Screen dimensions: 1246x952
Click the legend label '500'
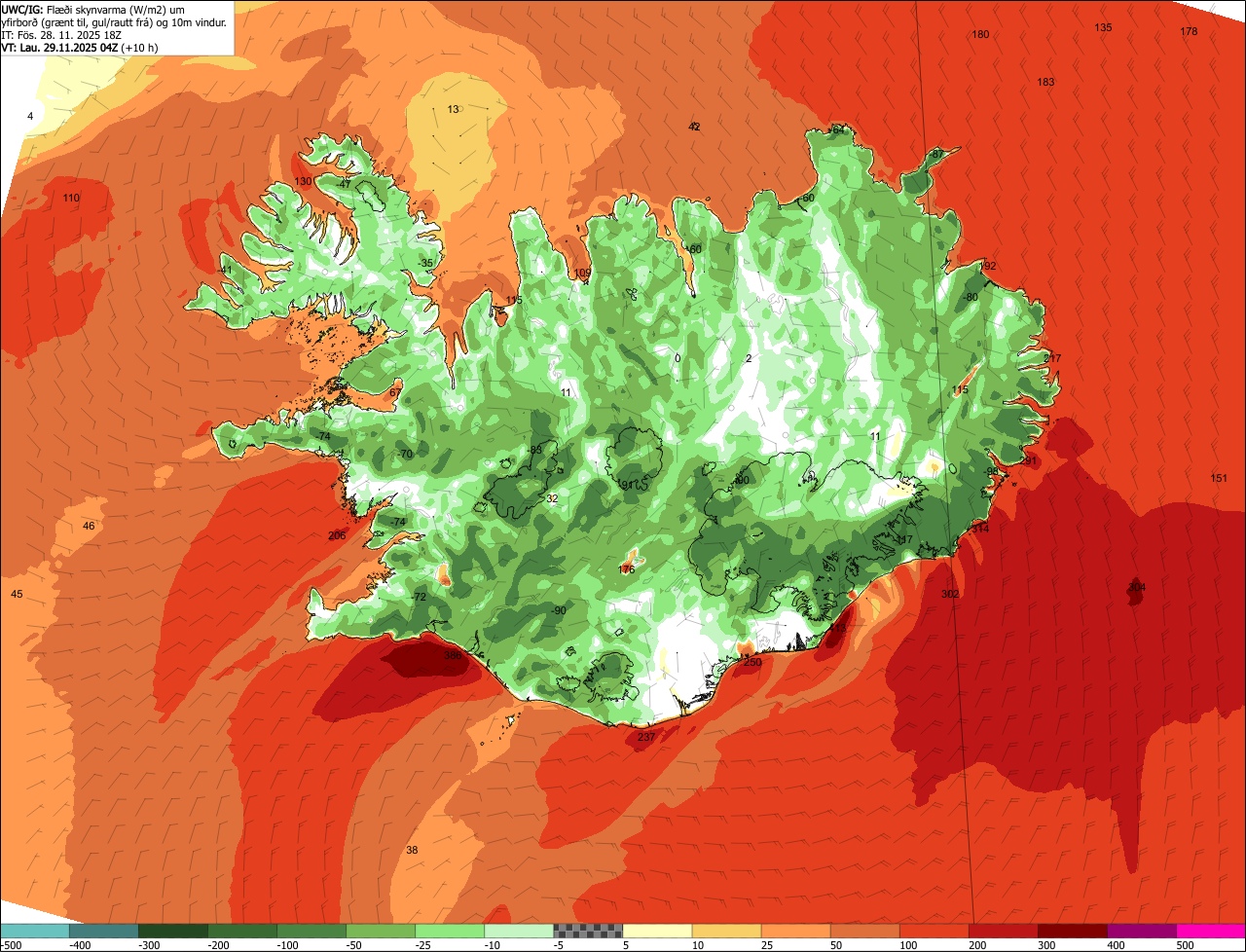coord(1185,945)
